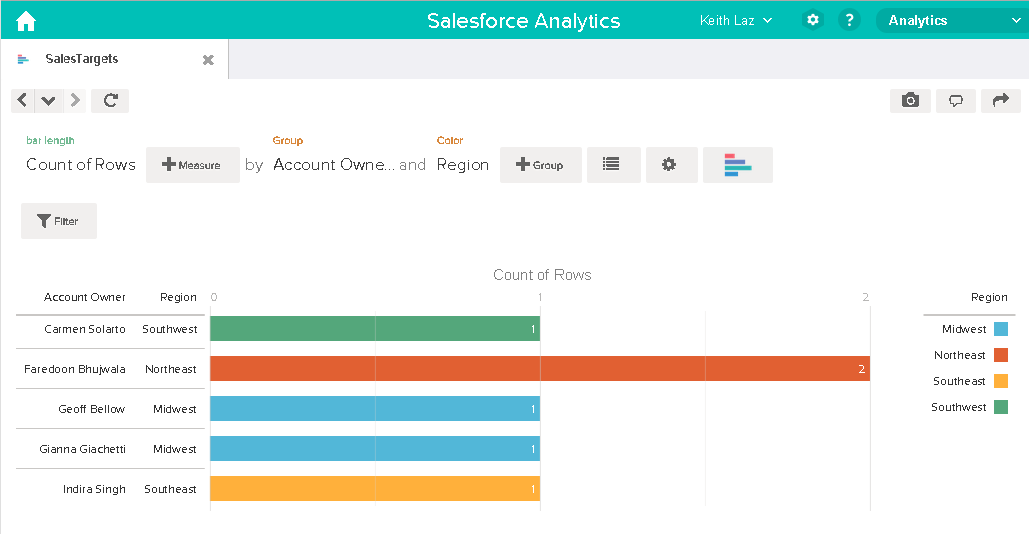This screenshot has width=1029, height=534.
Task: Click the 'Geoff Bellow' row label
Action: pyautogui.click(x=91, y=409)
